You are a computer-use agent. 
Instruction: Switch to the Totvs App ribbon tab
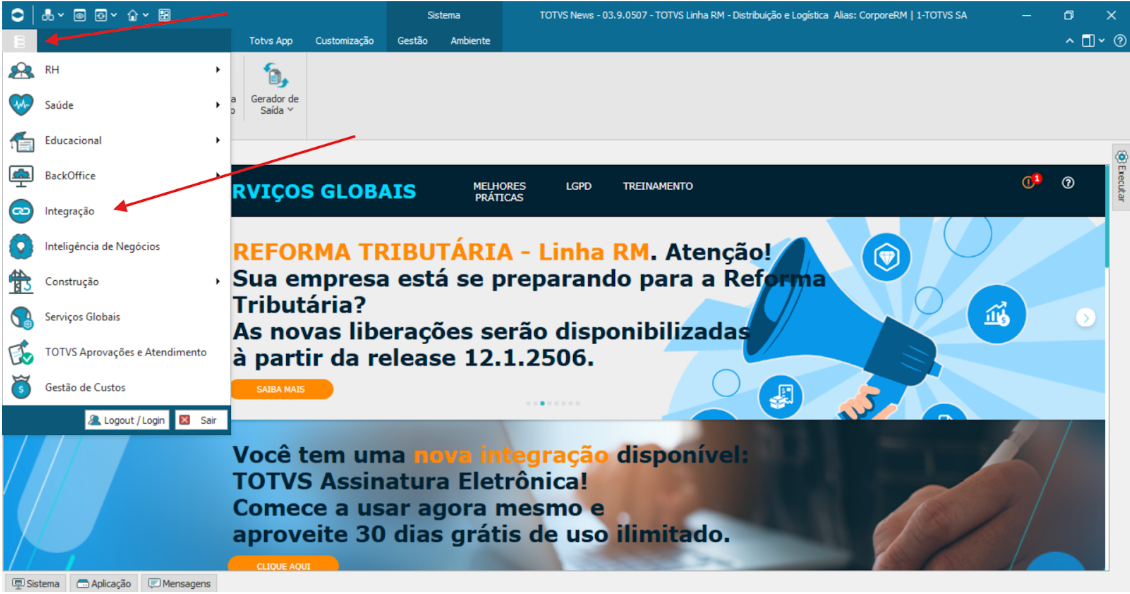click(271, 41)
